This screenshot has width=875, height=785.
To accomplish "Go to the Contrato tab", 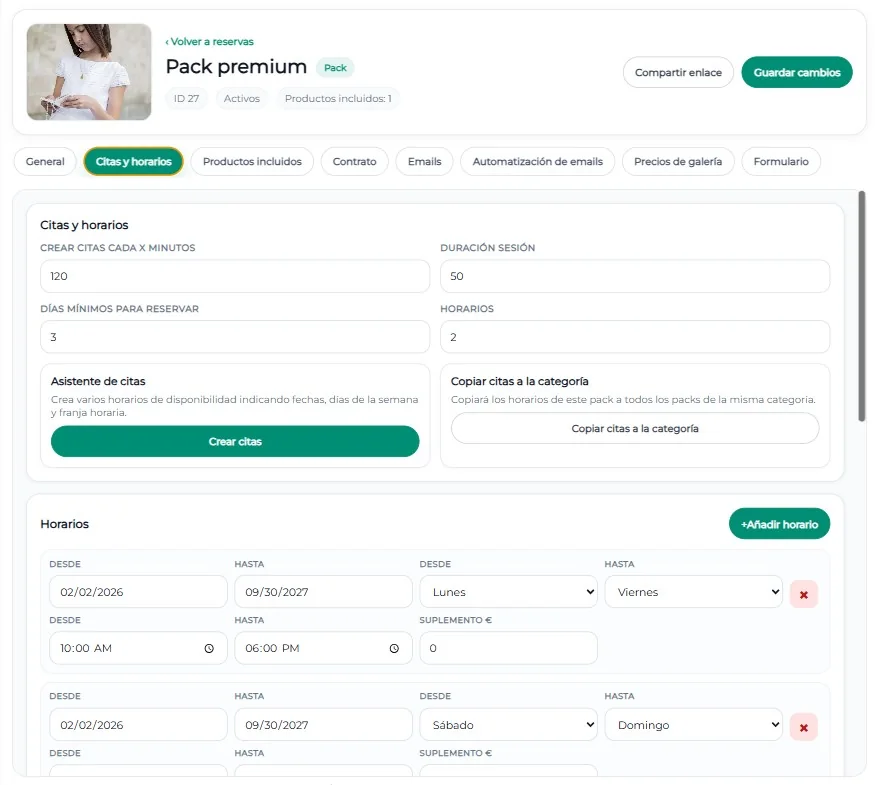I will pos(354,161).
